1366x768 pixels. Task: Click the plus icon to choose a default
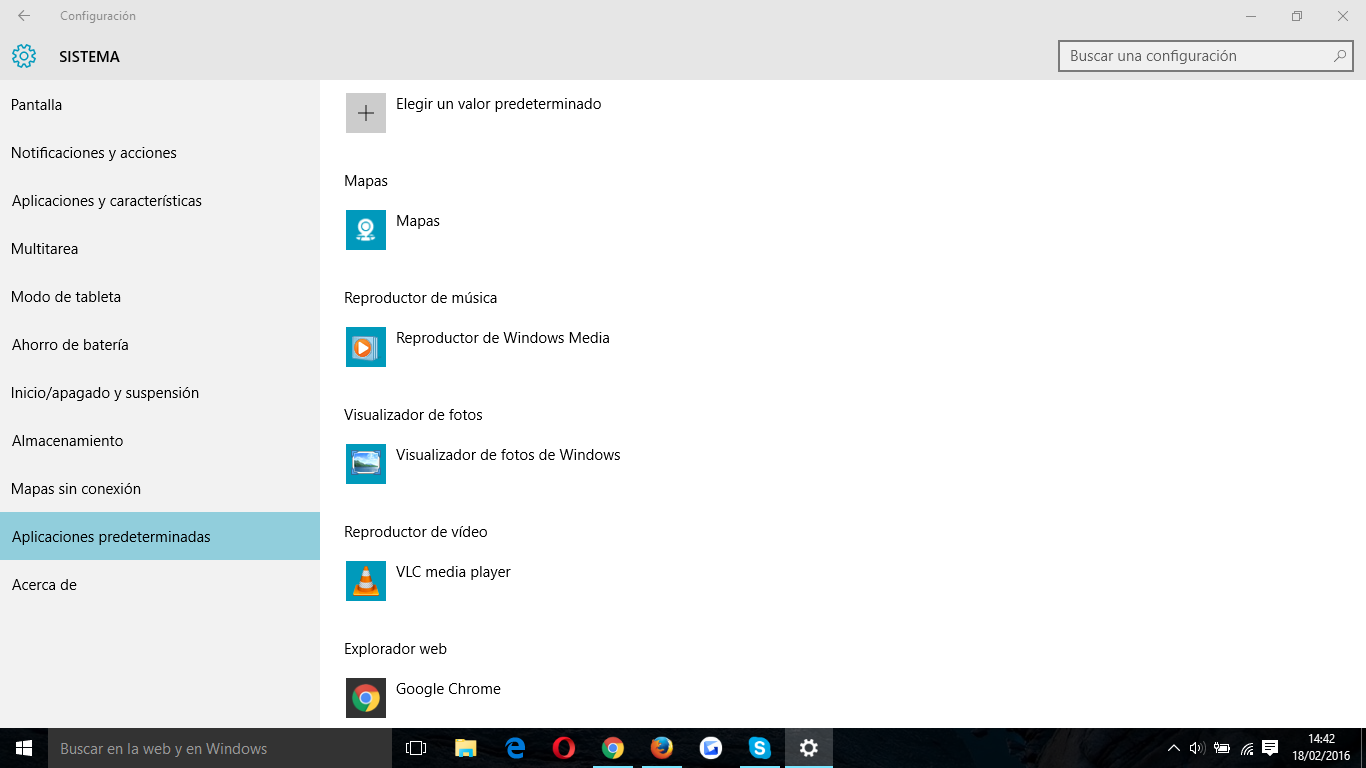(366, 113)
